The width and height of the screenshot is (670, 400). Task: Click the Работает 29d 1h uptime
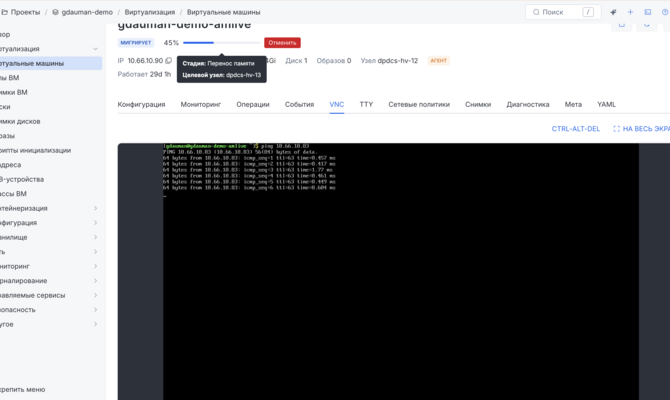[x=144, y=74]
